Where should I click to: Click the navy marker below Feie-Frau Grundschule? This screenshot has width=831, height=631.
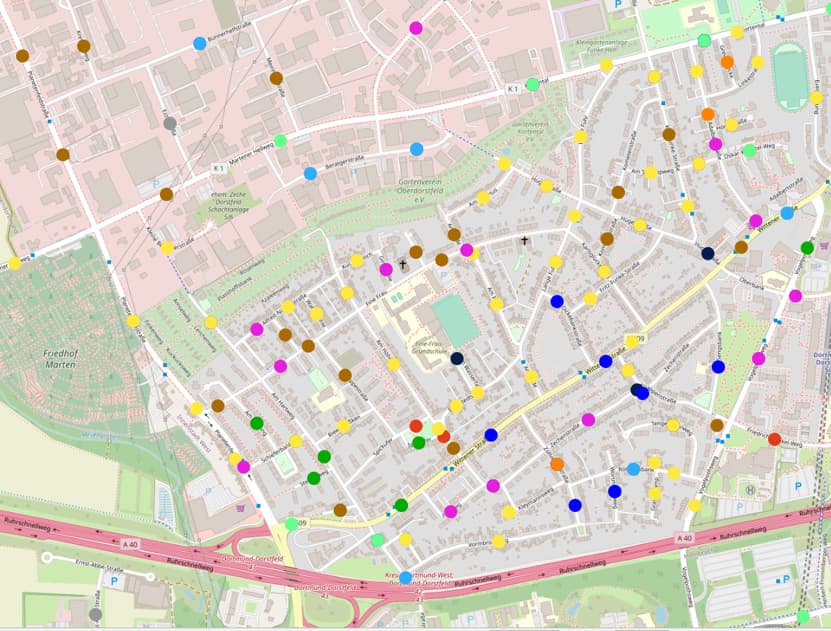pos(457,358)
